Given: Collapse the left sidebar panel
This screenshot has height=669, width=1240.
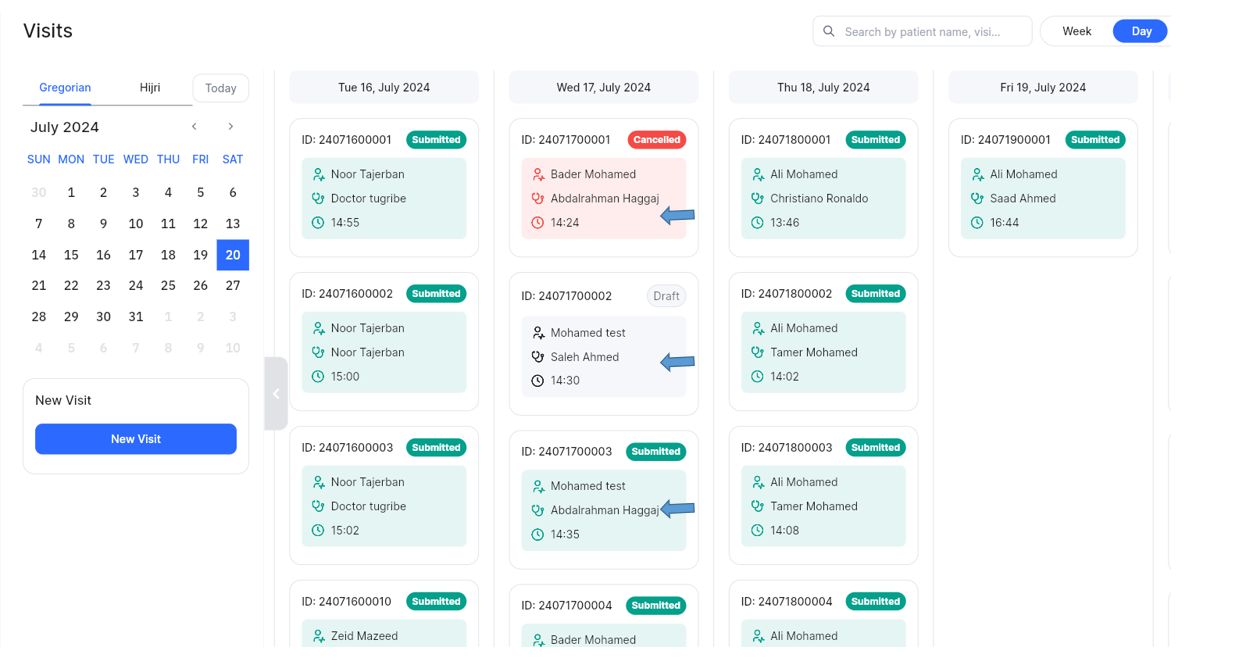Looking at the screenshot, I should 276,394.
